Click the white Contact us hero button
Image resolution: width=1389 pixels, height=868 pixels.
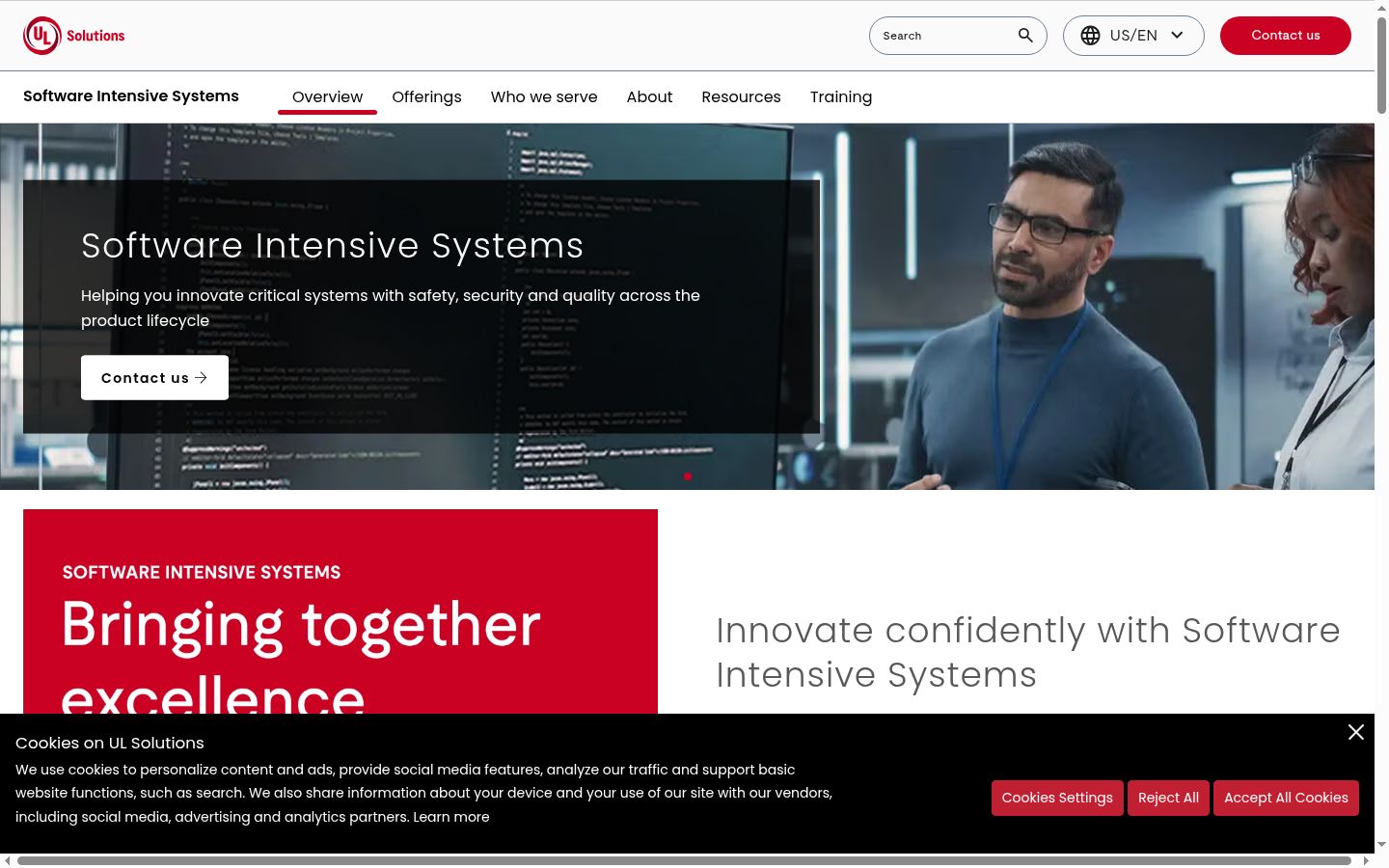154,377
